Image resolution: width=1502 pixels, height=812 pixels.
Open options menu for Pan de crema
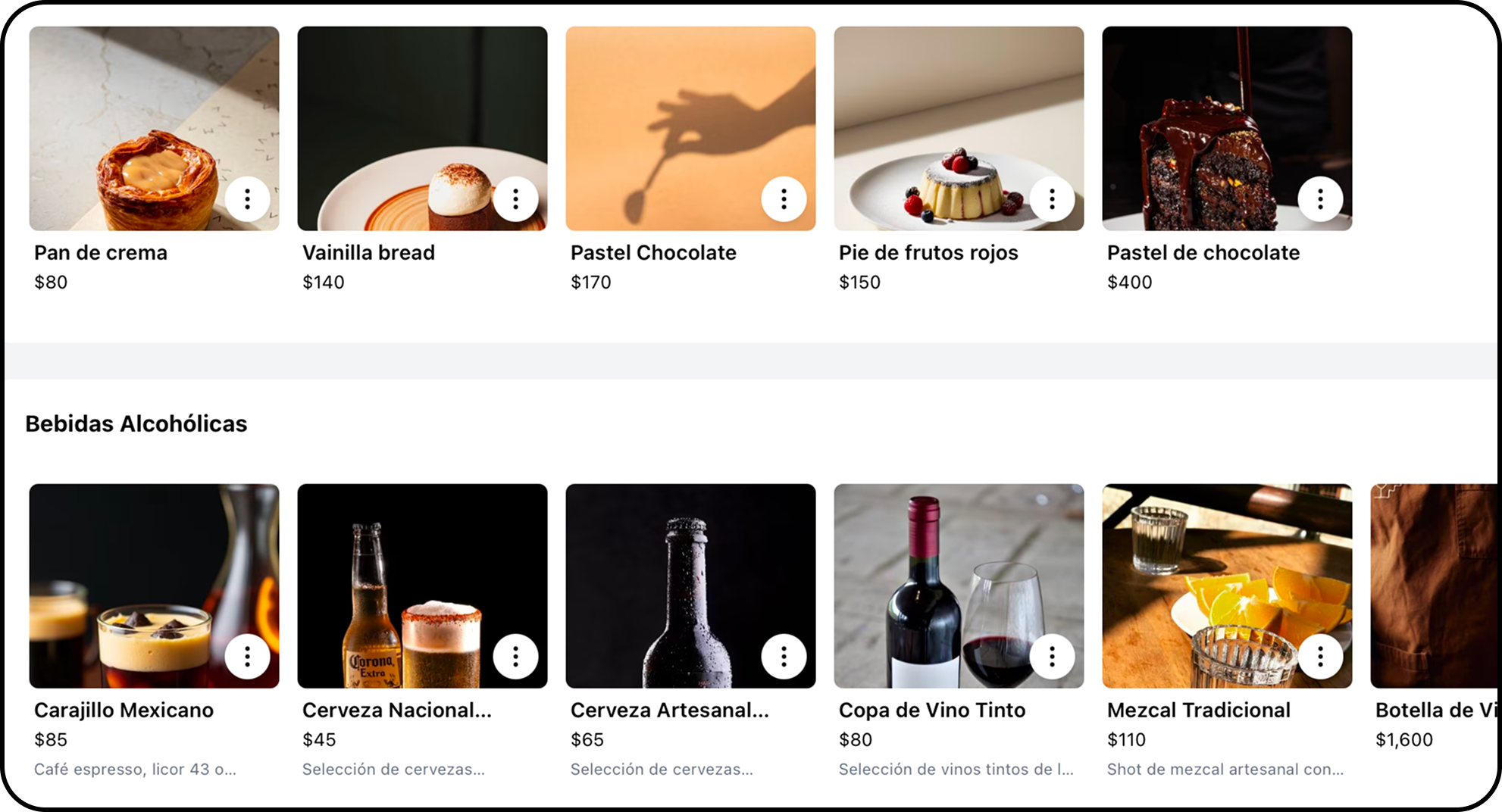click(x=247, y=199)
